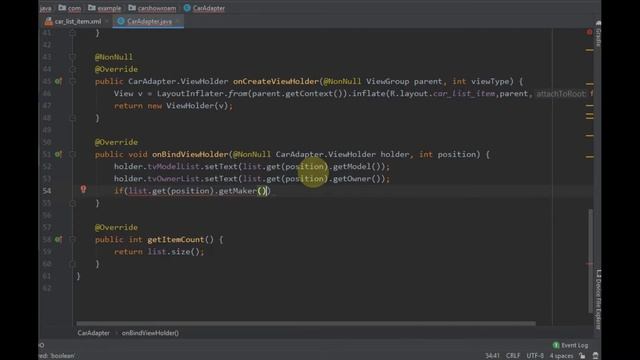Click the fold end marker on line 48
The height and width of the screenshot is (360, 640).
coord(73,118)
